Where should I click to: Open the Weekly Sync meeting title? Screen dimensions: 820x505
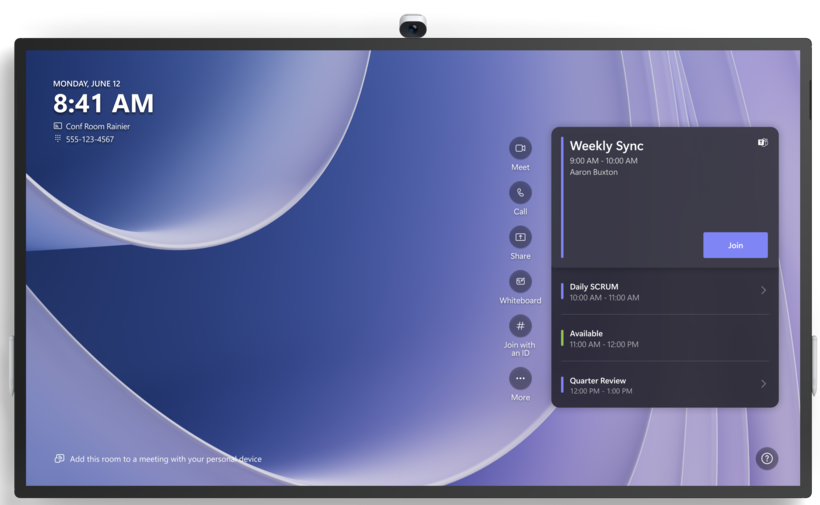click(606, 146)
